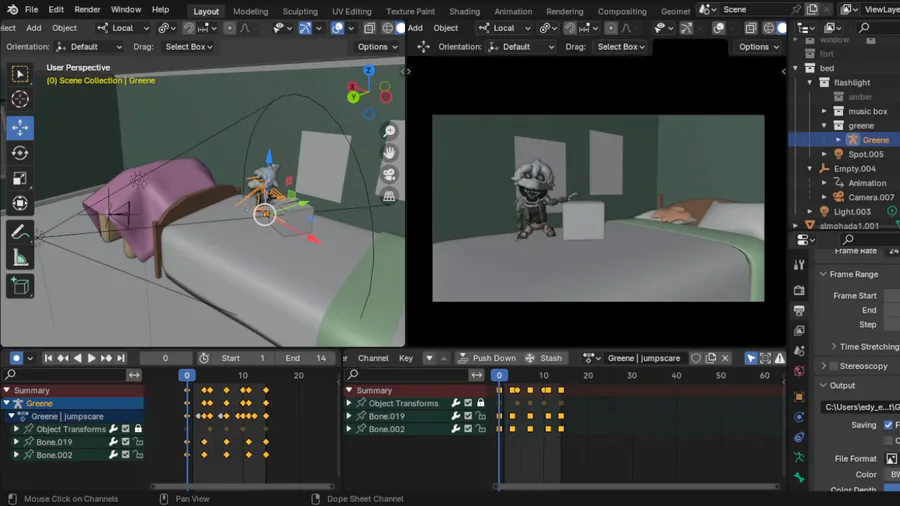Open the Key menu in Action Editor
900x506 pixels.
coord(406,358)
